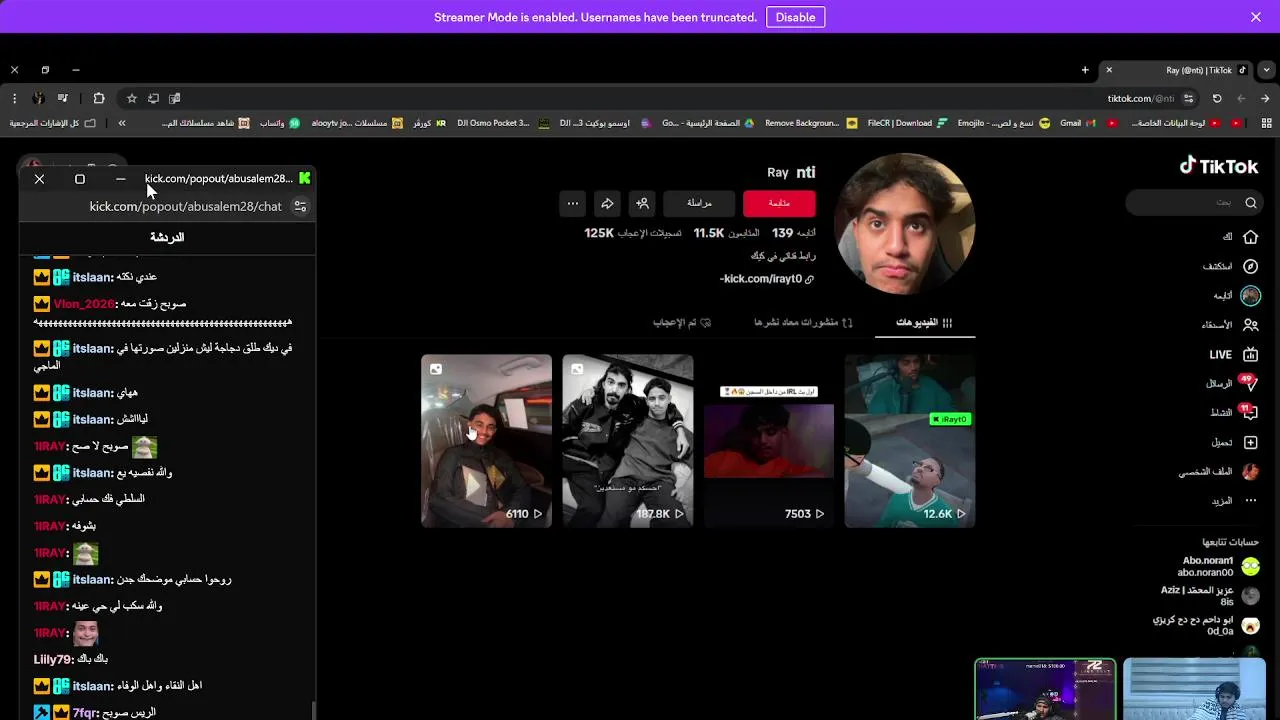The image size is (1280, 720).
Task: Open the video thumbnail with 6110 views
Action: 486,440
